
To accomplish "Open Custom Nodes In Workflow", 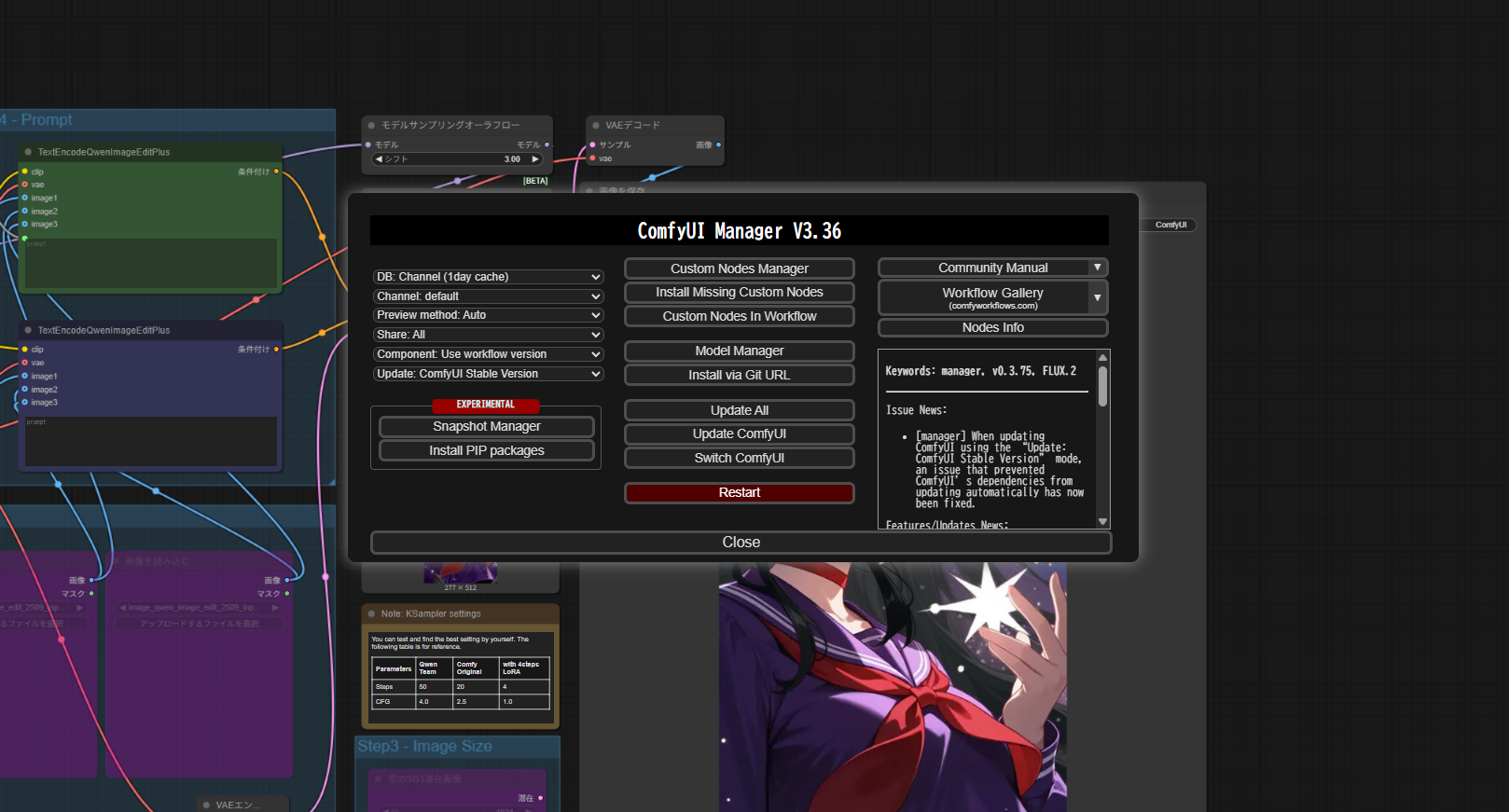I will (740, 316).
